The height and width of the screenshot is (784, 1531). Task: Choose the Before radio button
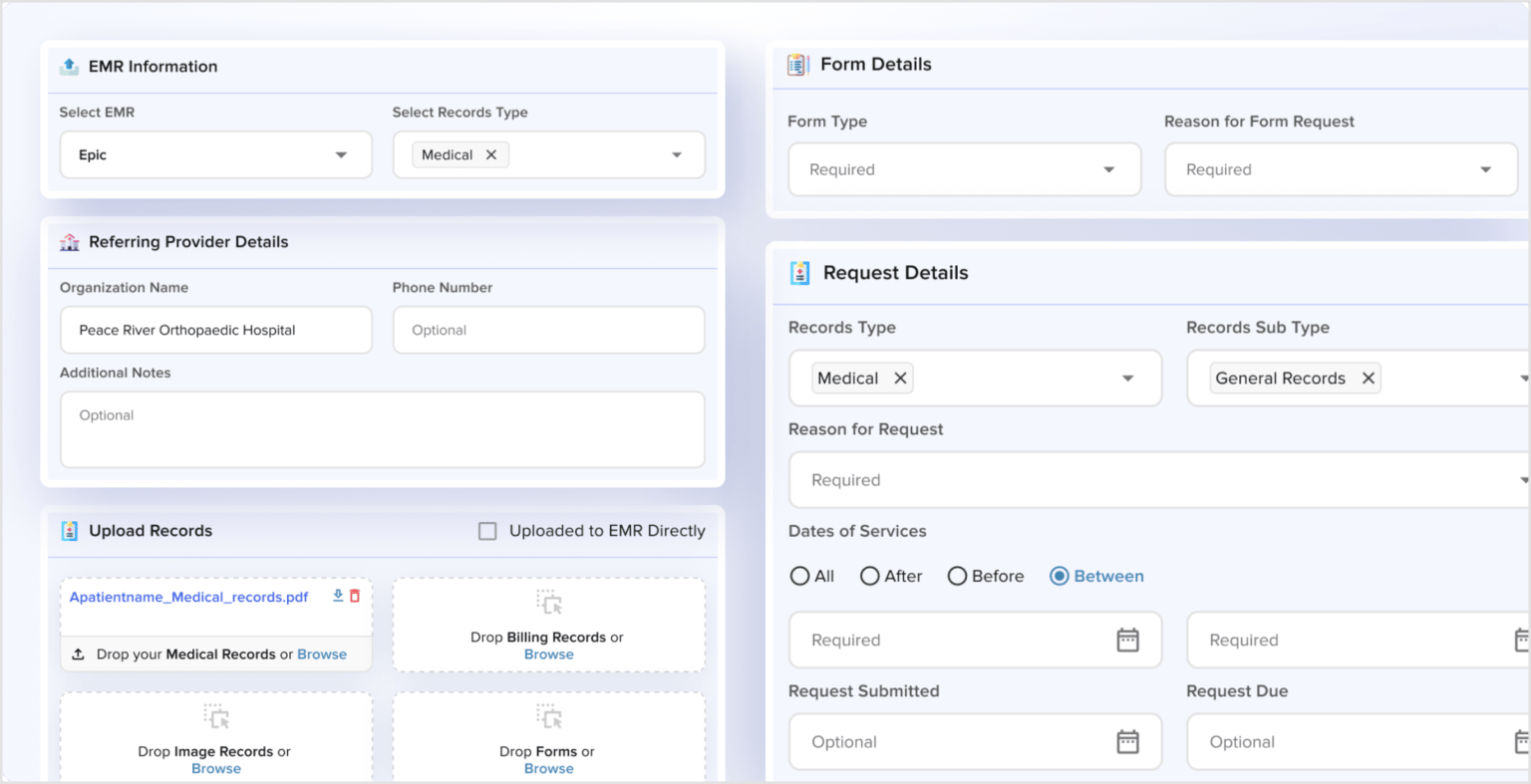coord(957,576)
